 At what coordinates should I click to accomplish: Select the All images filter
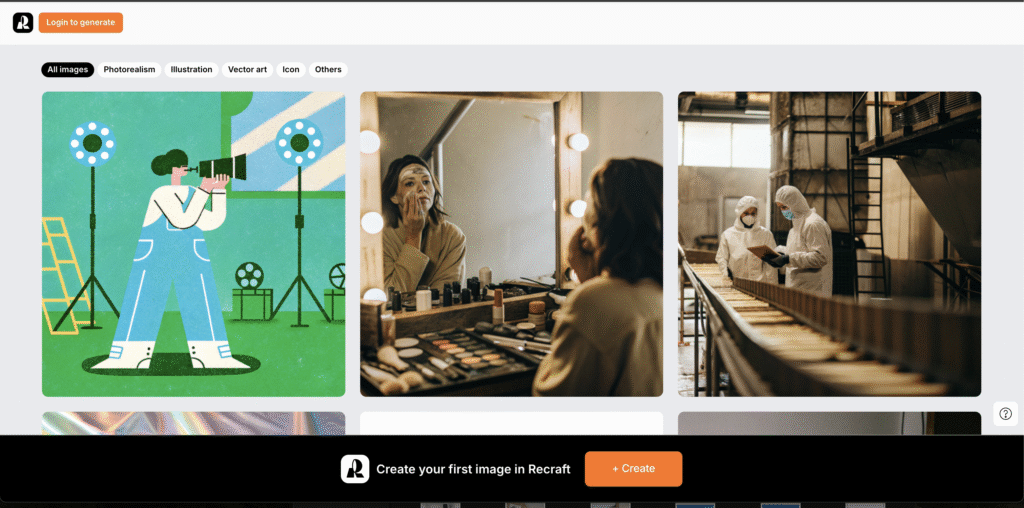pos(68,70)
